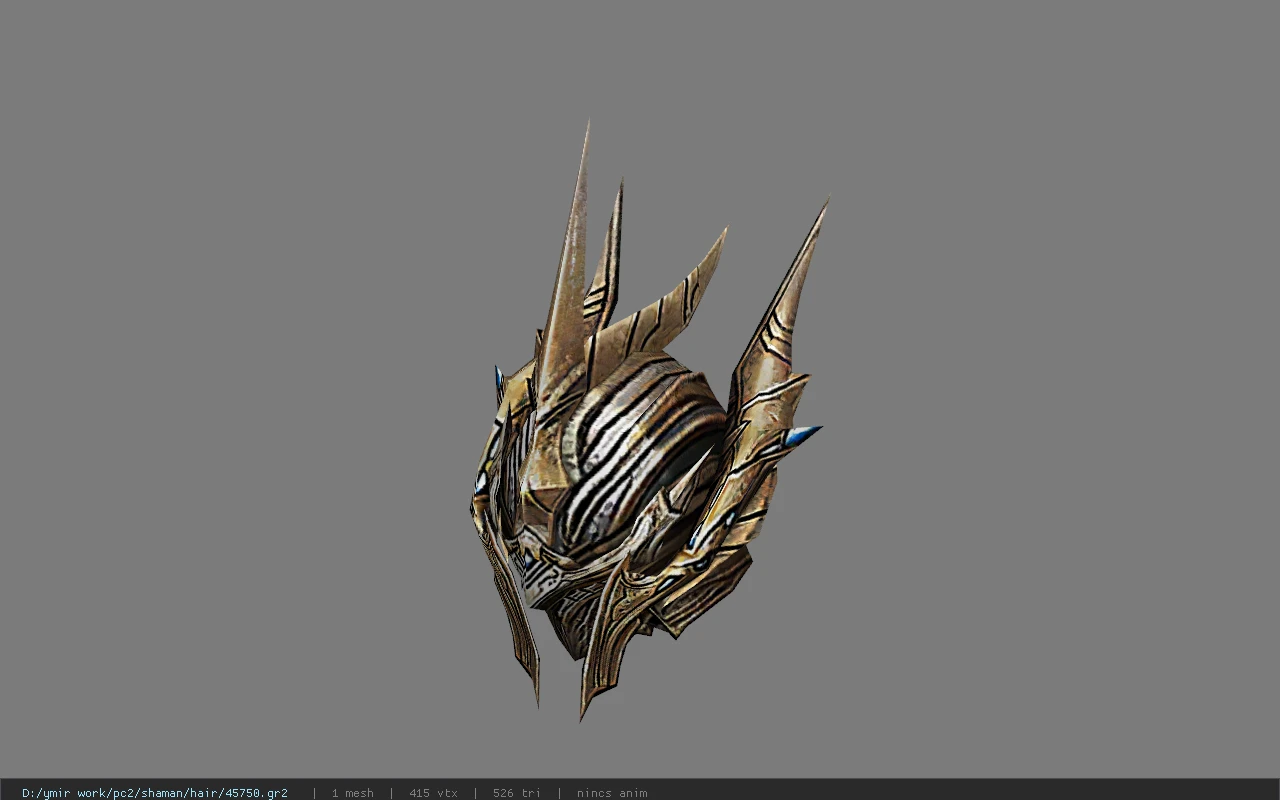Click the '1 mesh' status entry
This screenshot has height=800, width=1280.
point(352,793)
